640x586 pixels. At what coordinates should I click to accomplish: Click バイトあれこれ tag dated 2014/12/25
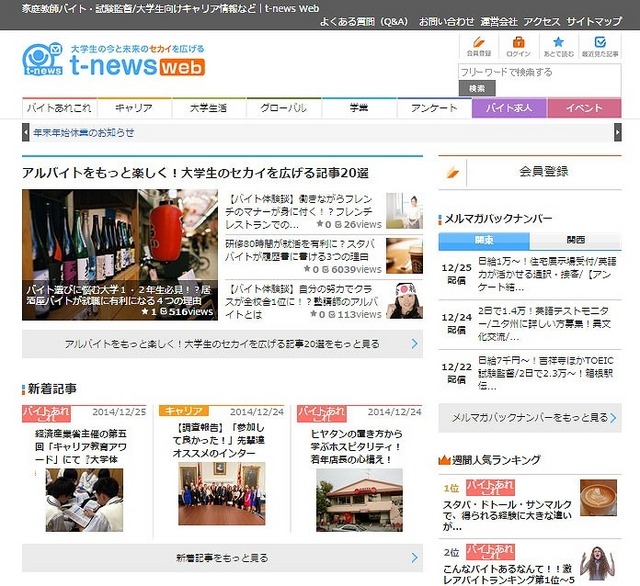[x=46, y=413]
